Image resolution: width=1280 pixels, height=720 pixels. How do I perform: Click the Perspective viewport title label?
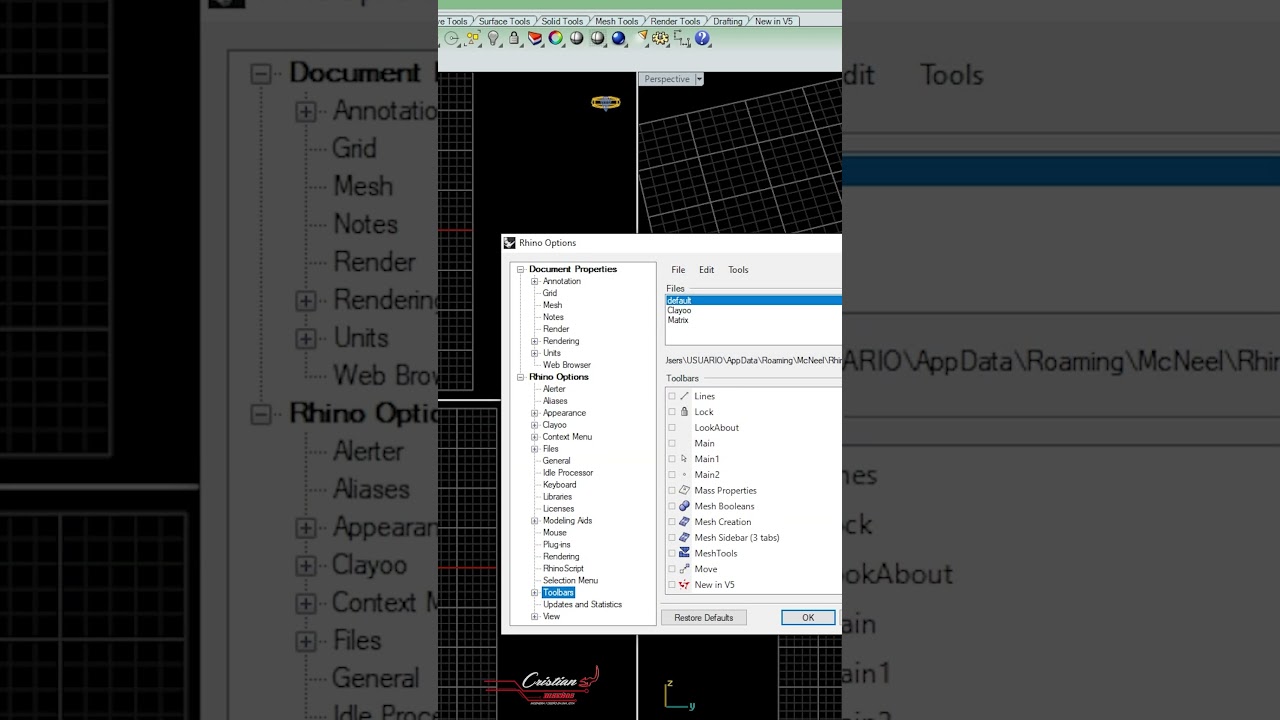pyautogui.click(x=667, y=79)
